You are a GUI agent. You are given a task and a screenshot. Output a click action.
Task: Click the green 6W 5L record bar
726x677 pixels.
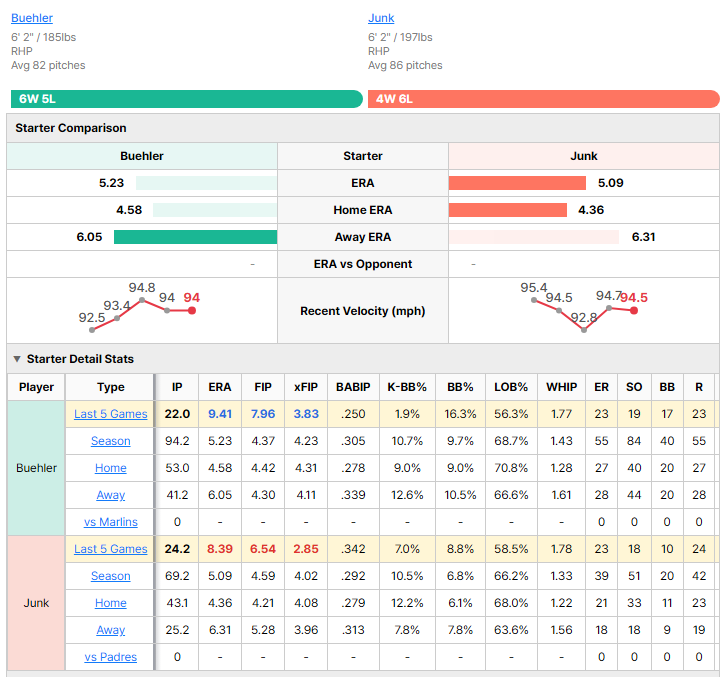coord(187,99)
